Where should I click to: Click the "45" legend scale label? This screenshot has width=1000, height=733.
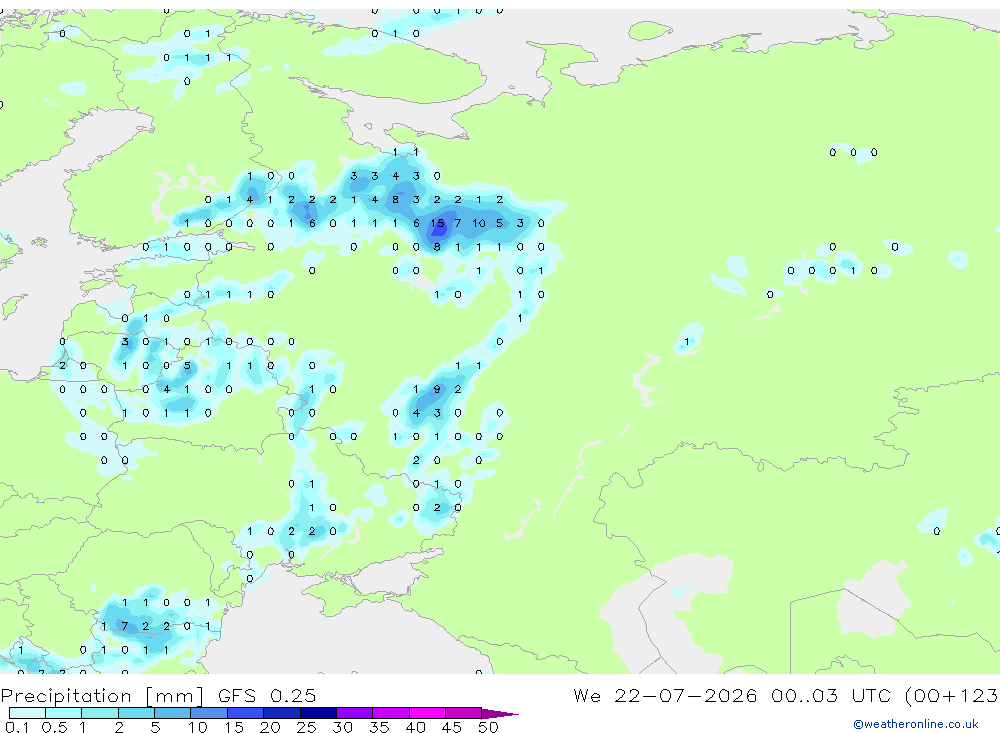tap(452, 727)
